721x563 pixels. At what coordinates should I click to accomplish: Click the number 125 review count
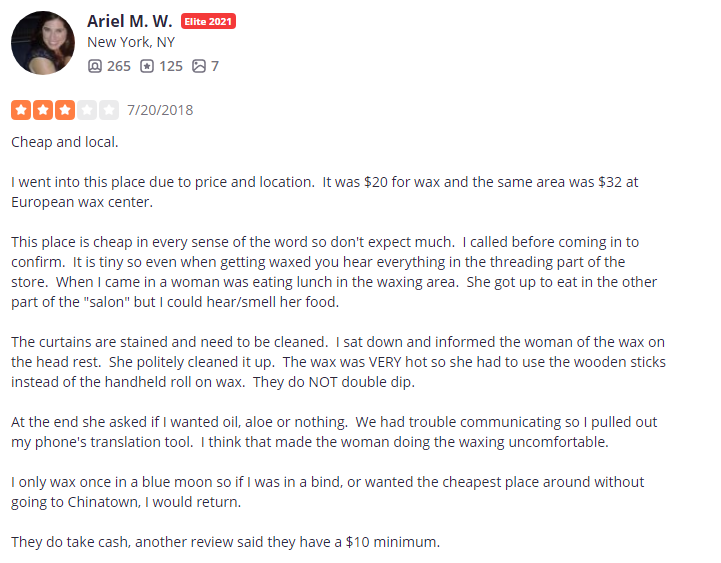(171, 66)
